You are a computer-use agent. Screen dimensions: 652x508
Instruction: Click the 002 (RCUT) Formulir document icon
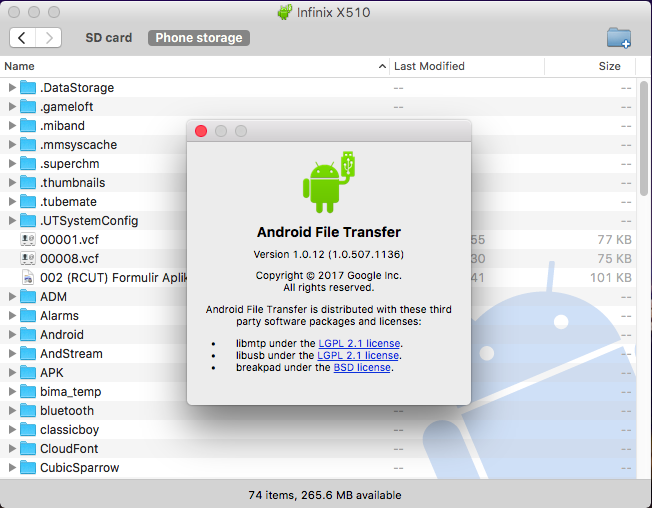[x=28, y=278]
